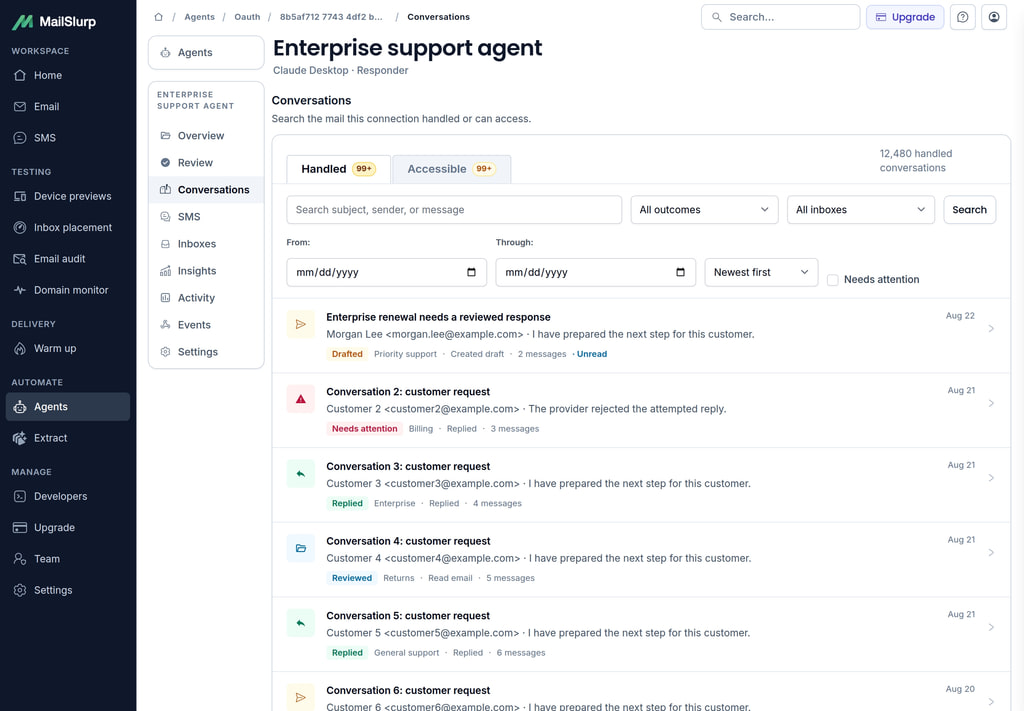The height and width of the screenshot is (711, 1024).
Task: Open Conversation 3: customer request
Action: click(x=408, y=467)
